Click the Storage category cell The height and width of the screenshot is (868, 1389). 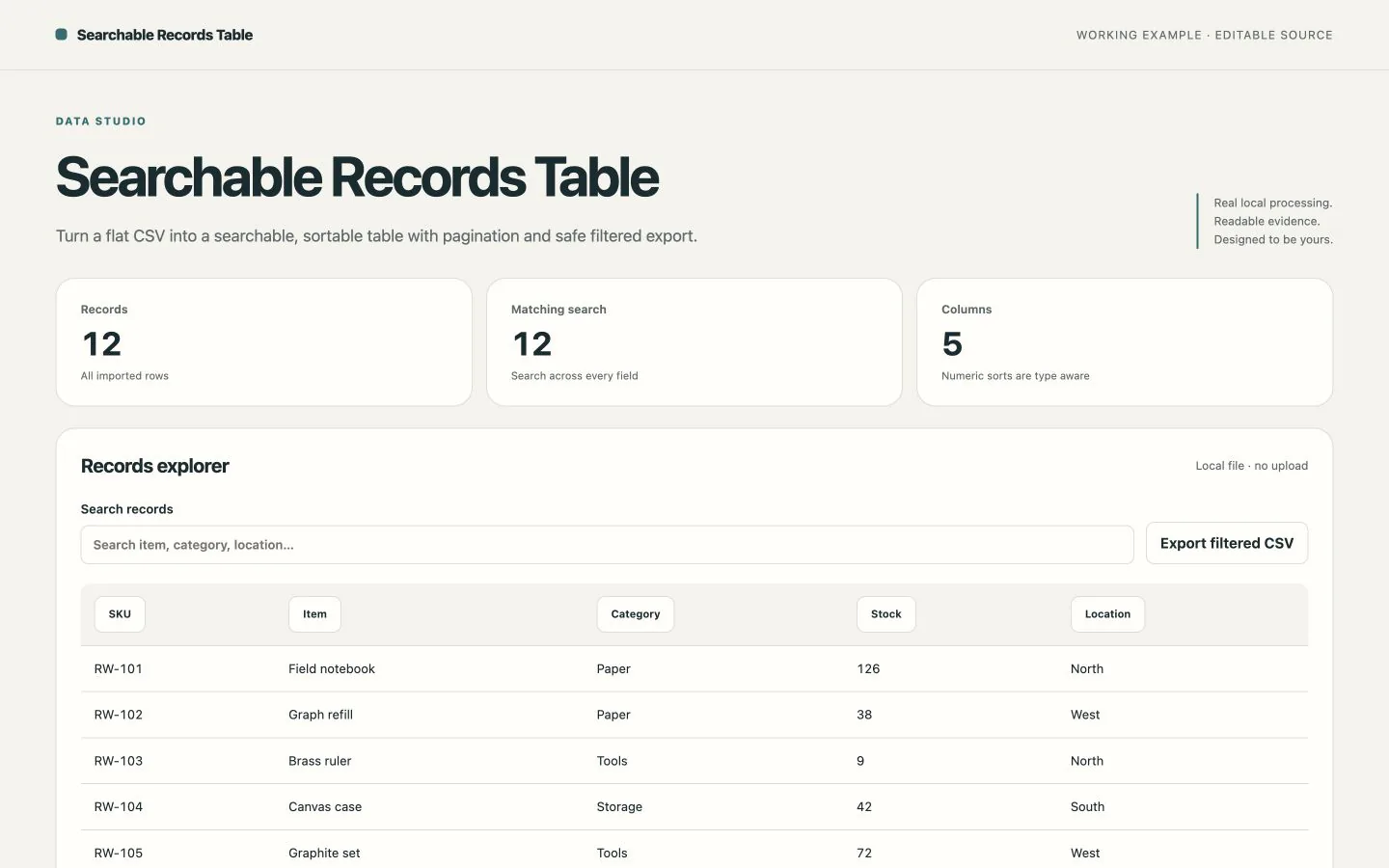(619, 807)
